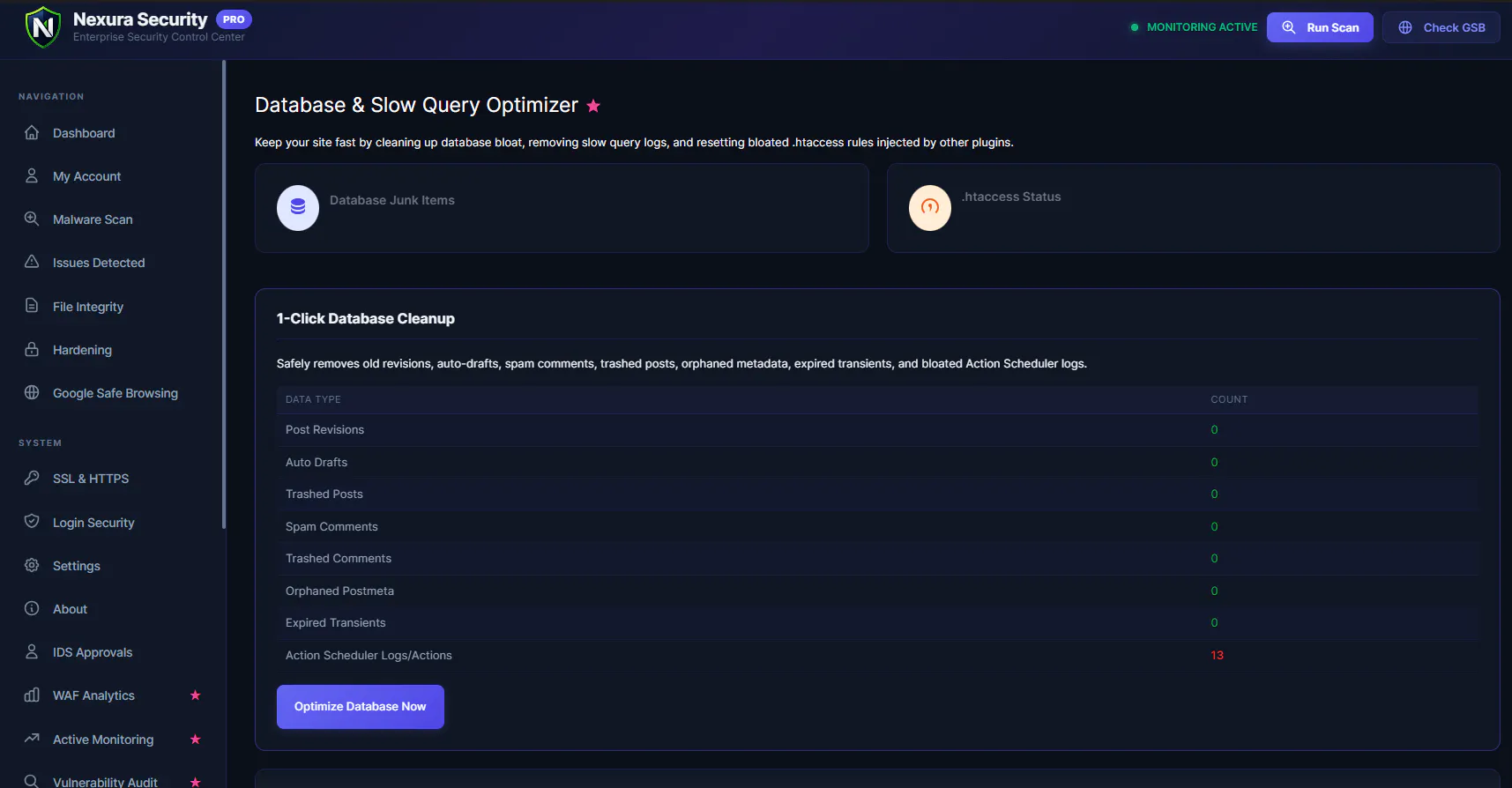Click the Expired Transients row label
This screenshot has height=788, width=1512.
pos(336,623)
